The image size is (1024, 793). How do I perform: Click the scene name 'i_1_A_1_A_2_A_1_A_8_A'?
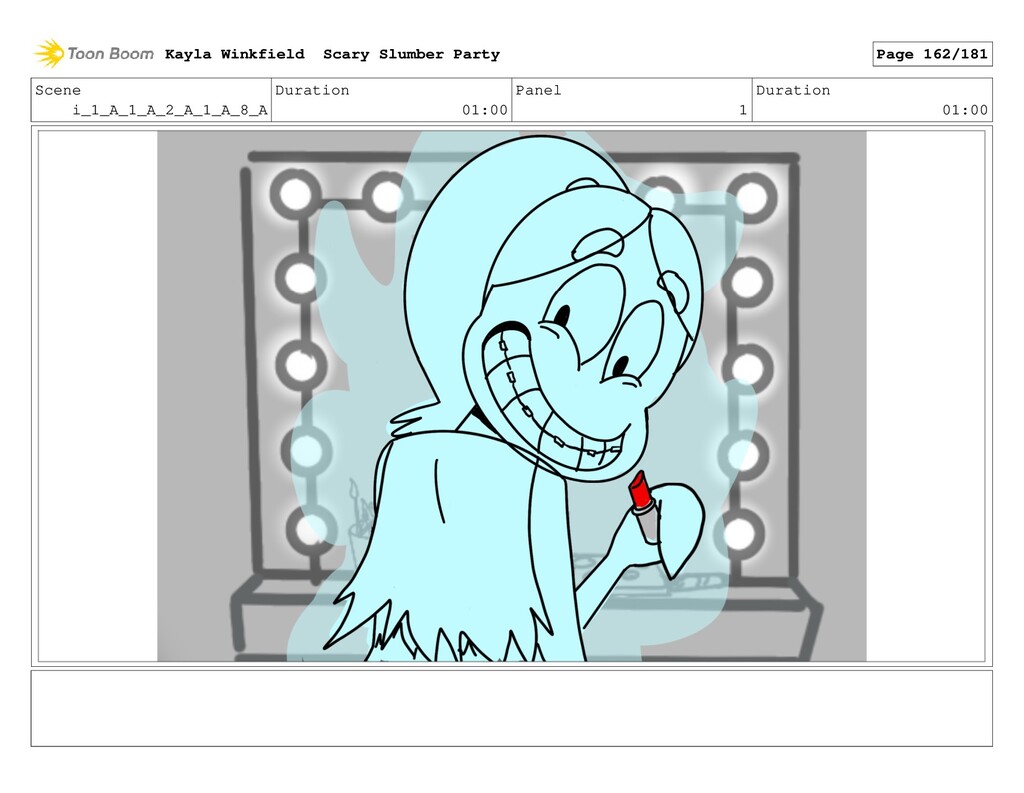coord(170,110)
